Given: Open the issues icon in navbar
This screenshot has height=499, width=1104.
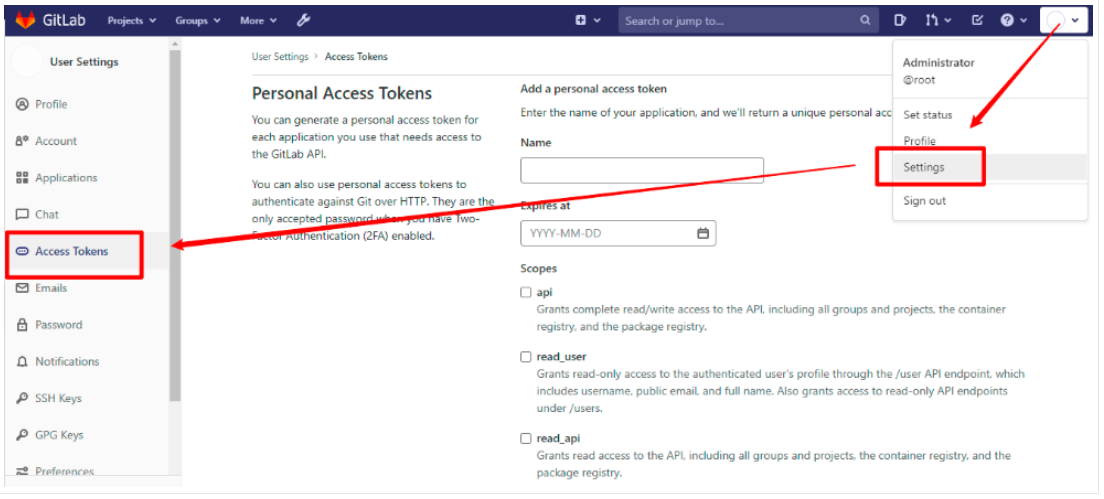Looking at the screenshot, I should (900, 20).
